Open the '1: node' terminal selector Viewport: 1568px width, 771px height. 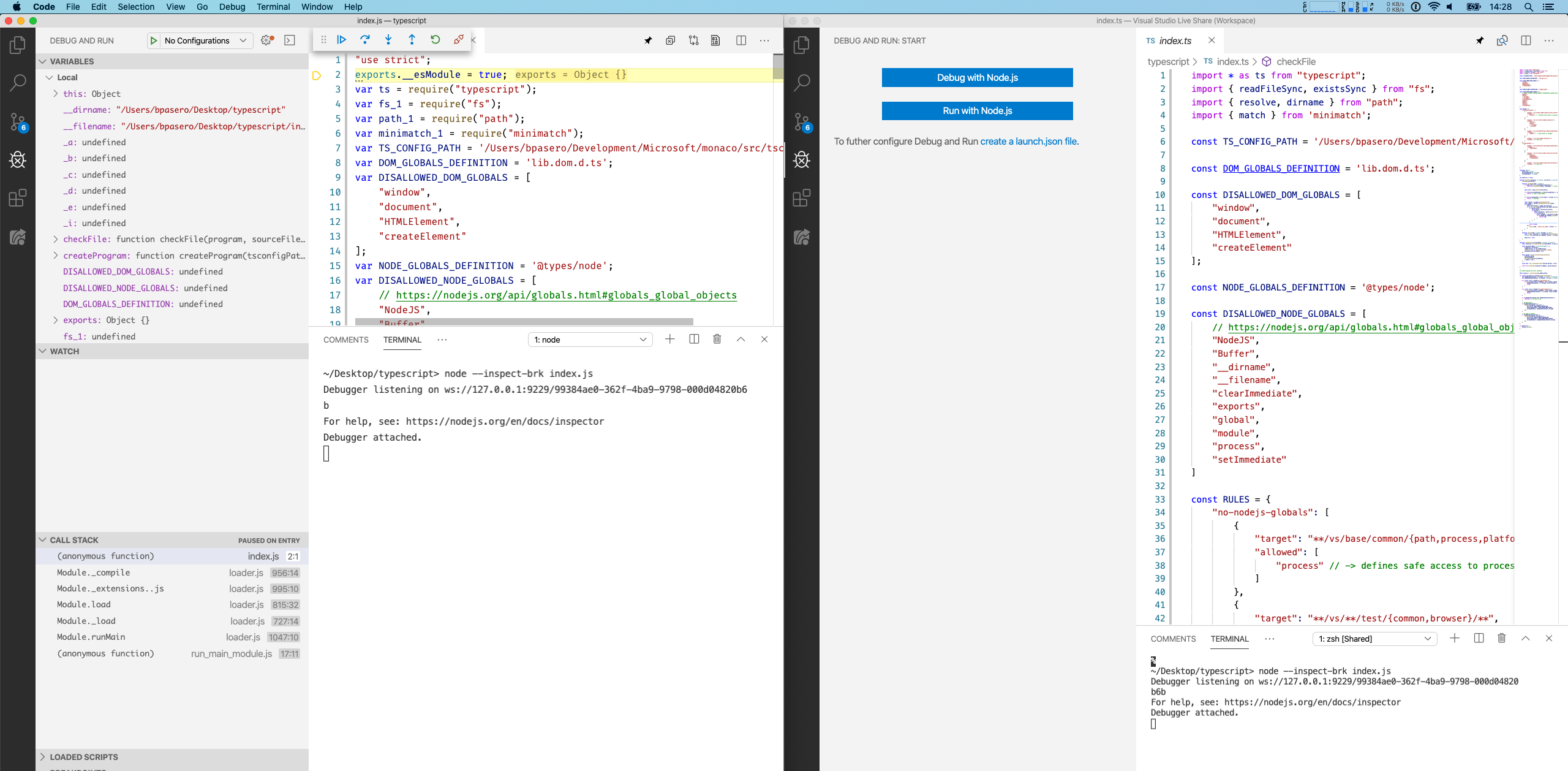[590, 340]
